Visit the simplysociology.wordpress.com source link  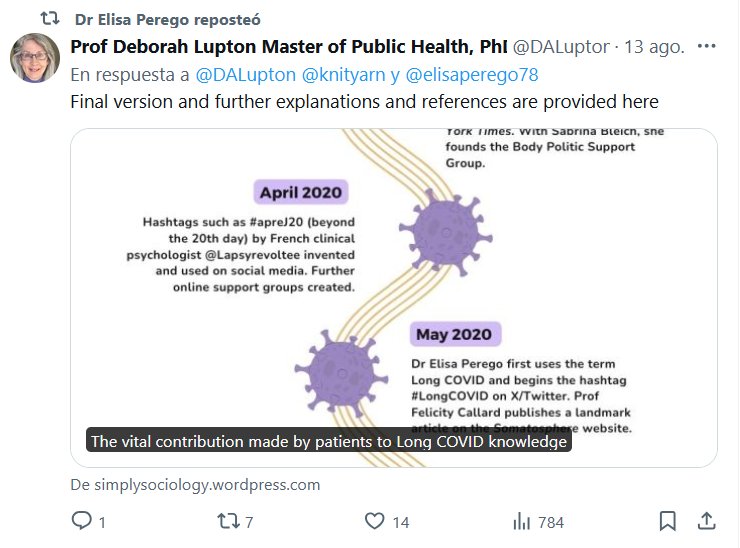point(195,485)
